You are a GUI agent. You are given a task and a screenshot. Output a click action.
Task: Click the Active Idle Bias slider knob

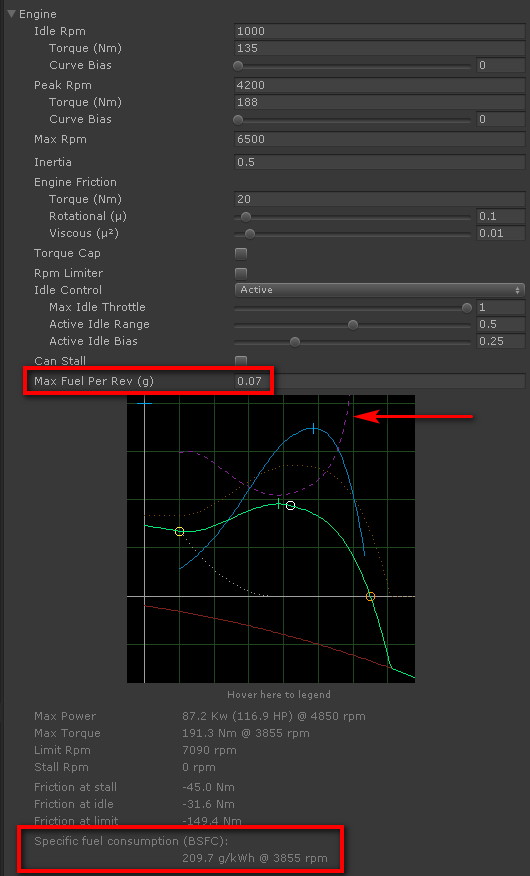point(295,341)
